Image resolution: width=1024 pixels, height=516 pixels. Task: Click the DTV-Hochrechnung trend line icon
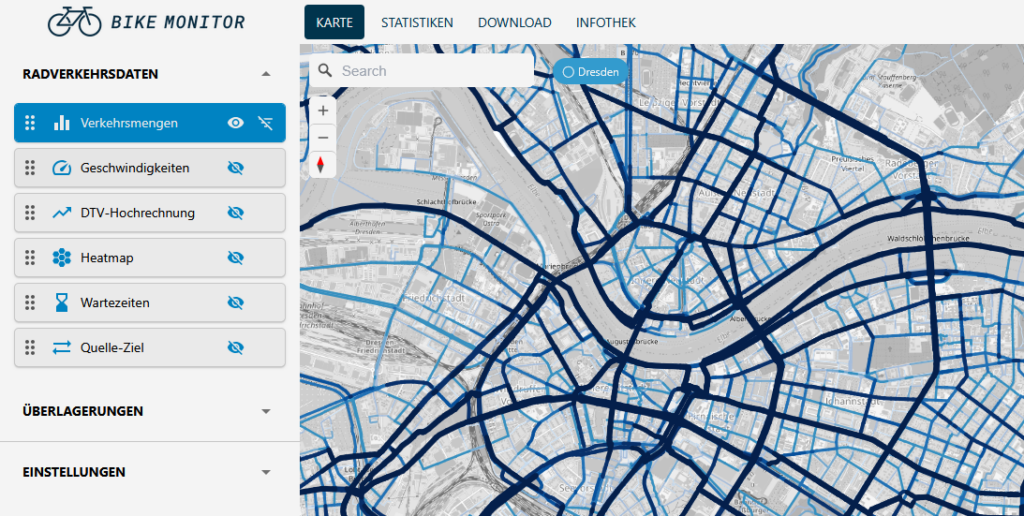point(62,213)
